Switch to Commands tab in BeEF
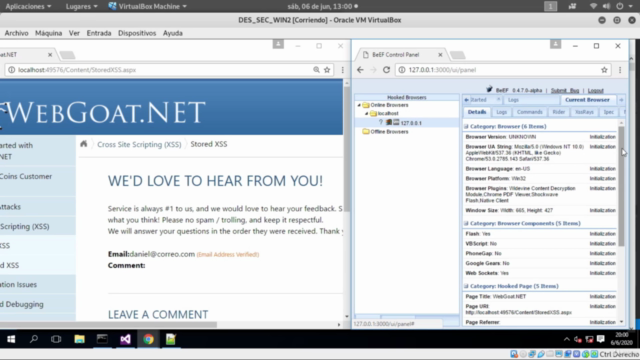 pos(529,112)
